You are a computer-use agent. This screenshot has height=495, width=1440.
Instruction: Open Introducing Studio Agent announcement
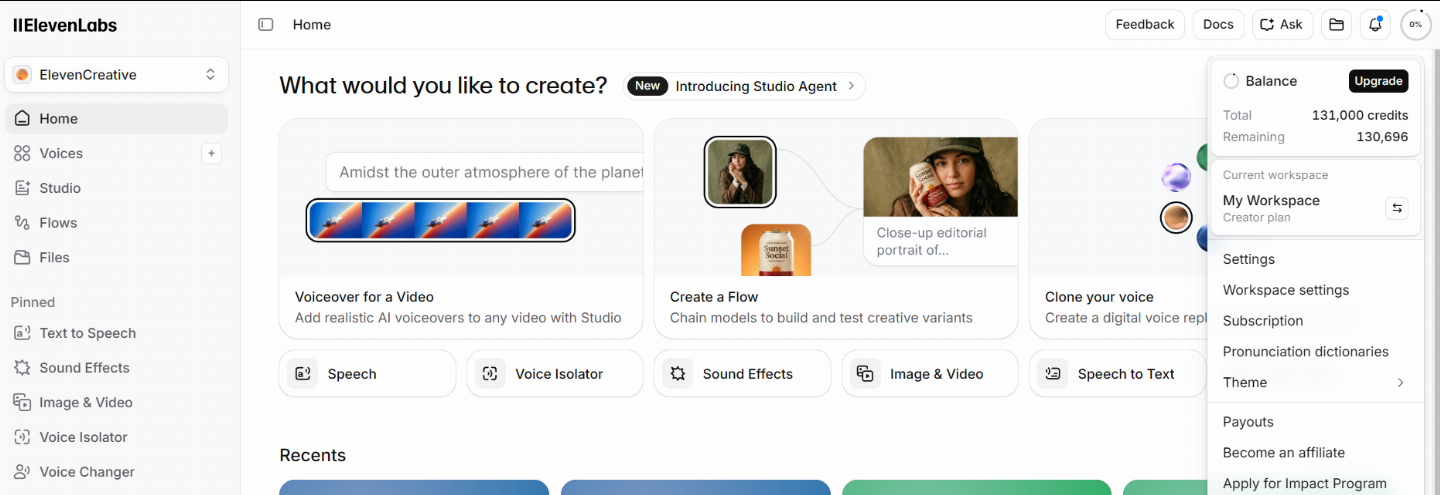[x=744, y=86]
